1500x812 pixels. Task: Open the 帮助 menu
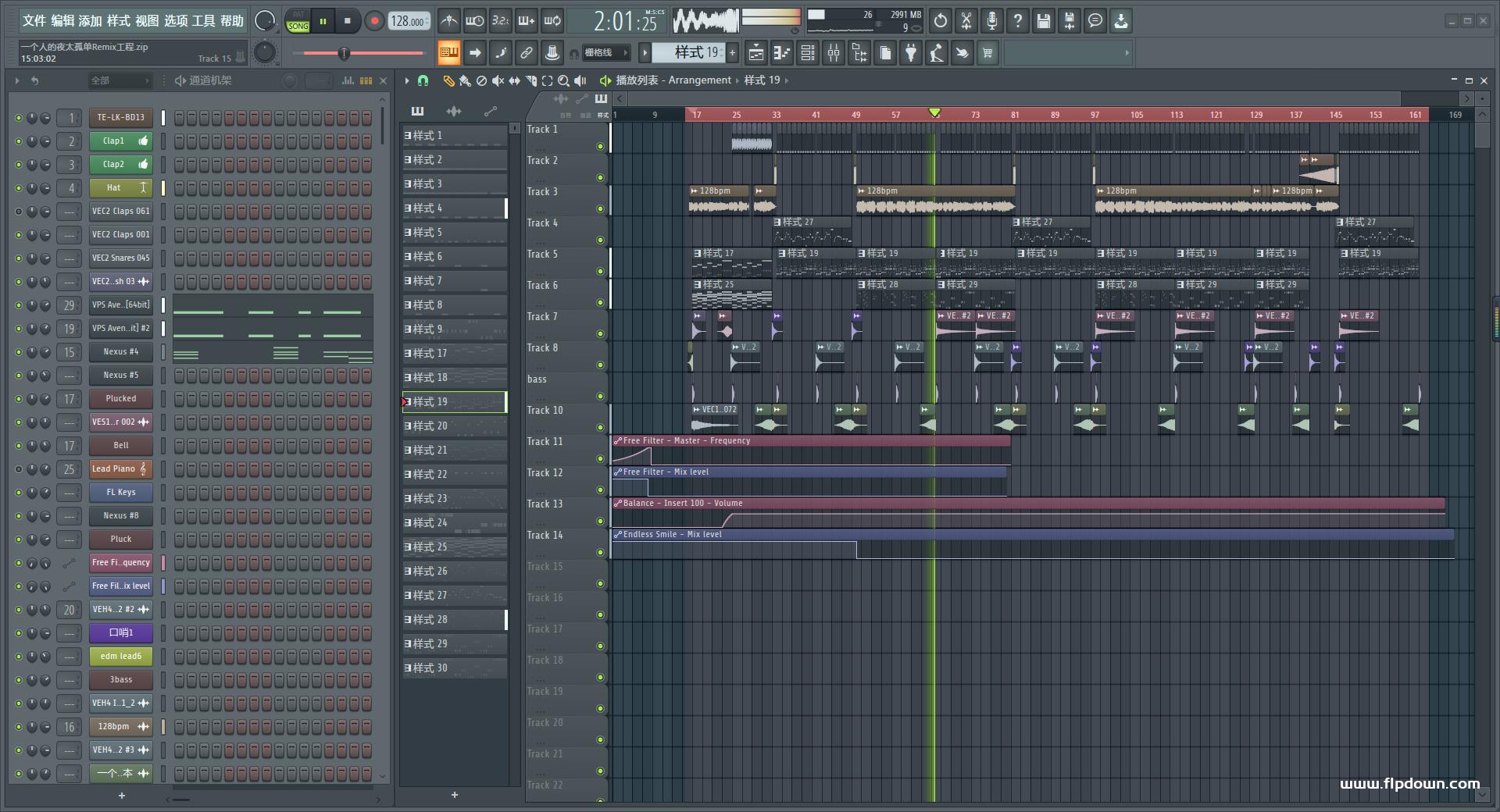[x=232, y=21]
